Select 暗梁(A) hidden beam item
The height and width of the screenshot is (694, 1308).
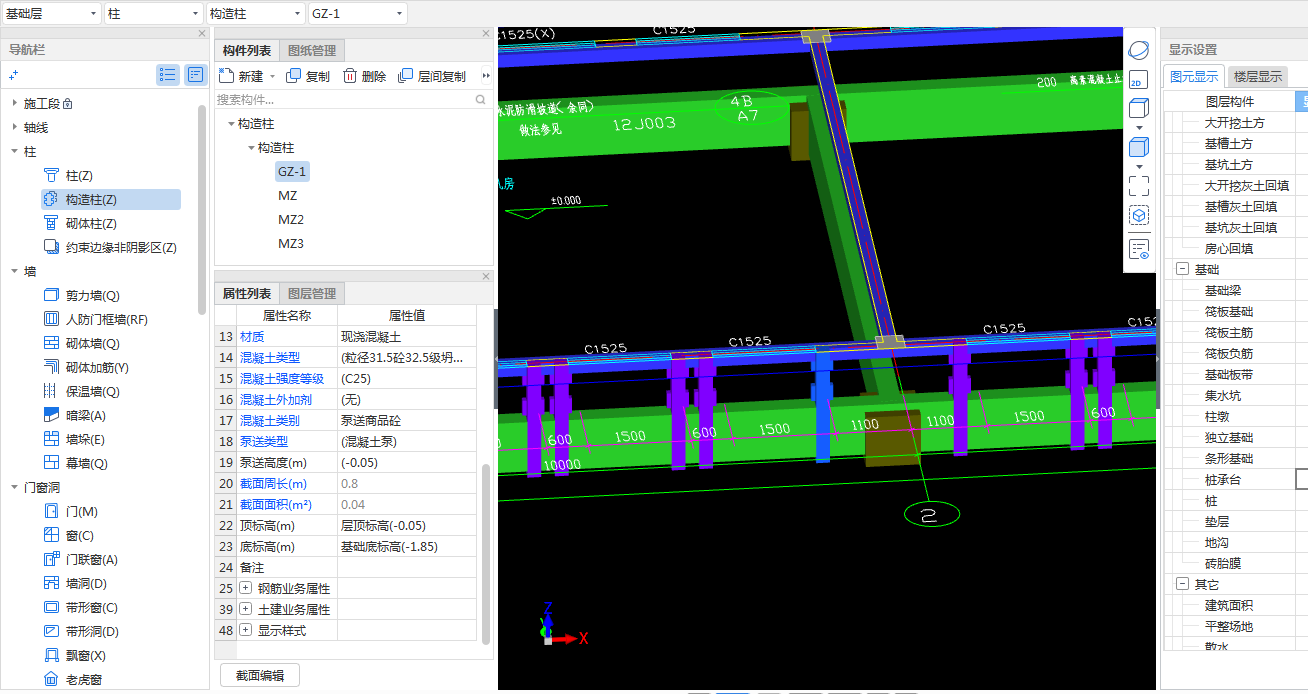[74, 415]
